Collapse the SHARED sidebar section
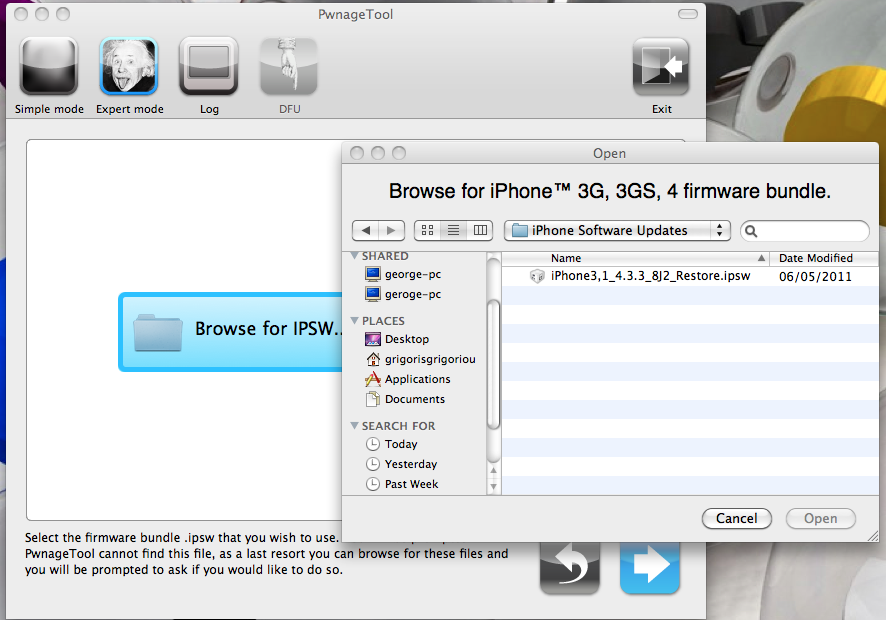Image resolution: width=886 pixels, height=620 pixels. click(x=355, y=256)
